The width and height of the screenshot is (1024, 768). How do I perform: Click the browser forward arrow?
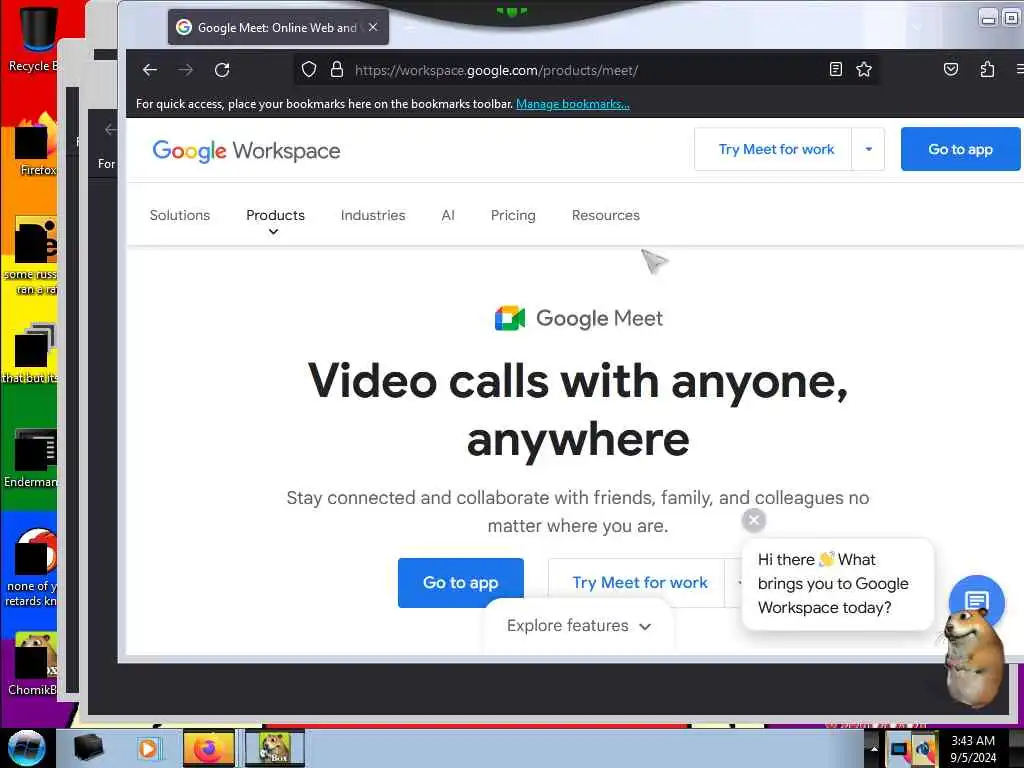186,70
